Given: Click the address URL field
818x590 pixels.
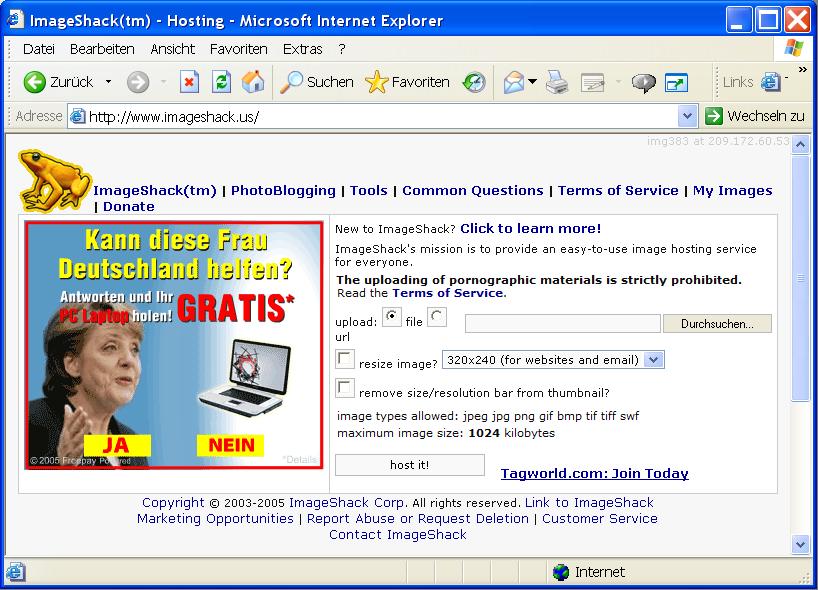Looking at the screenshot, I should pos(381,116).
